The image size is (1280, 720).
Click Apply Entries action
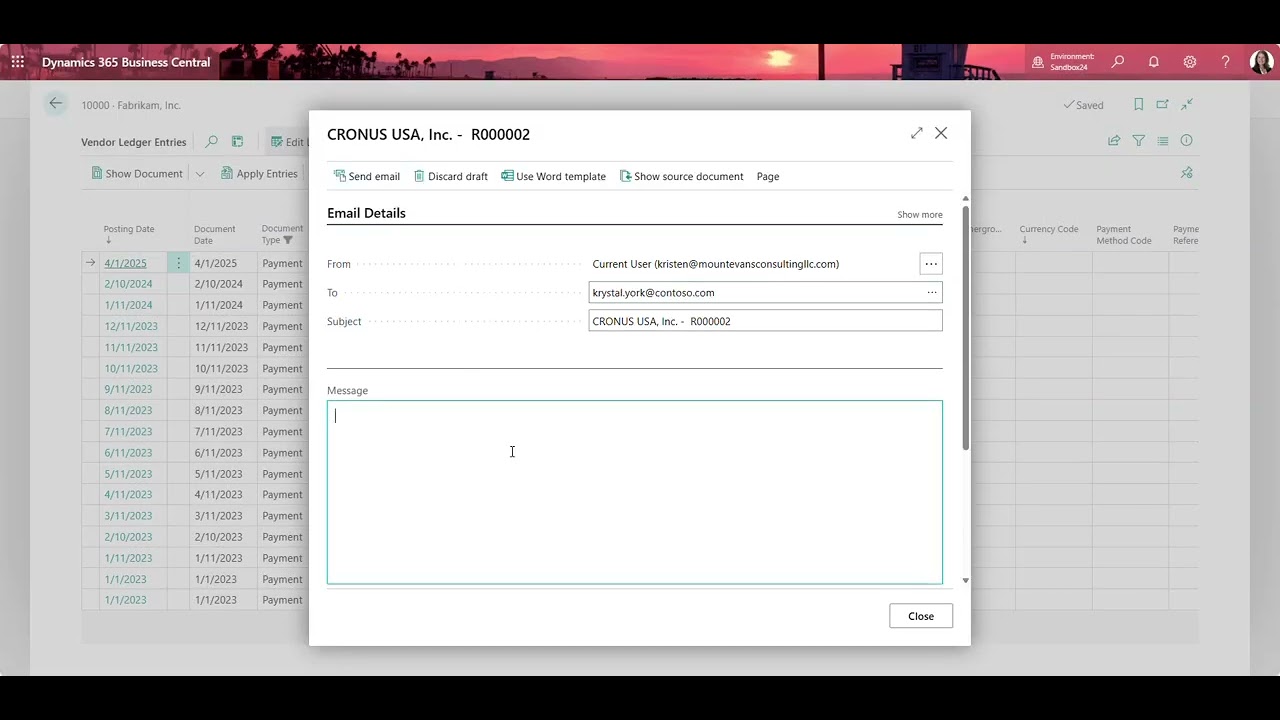[259, 173]
